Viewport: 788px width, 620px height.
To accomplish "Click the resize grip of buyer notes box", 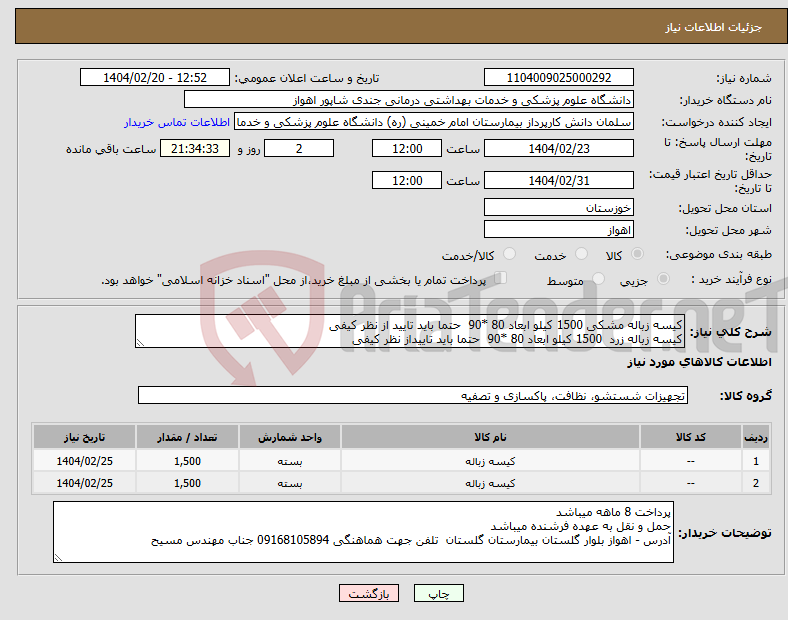I will pos(58,558).
